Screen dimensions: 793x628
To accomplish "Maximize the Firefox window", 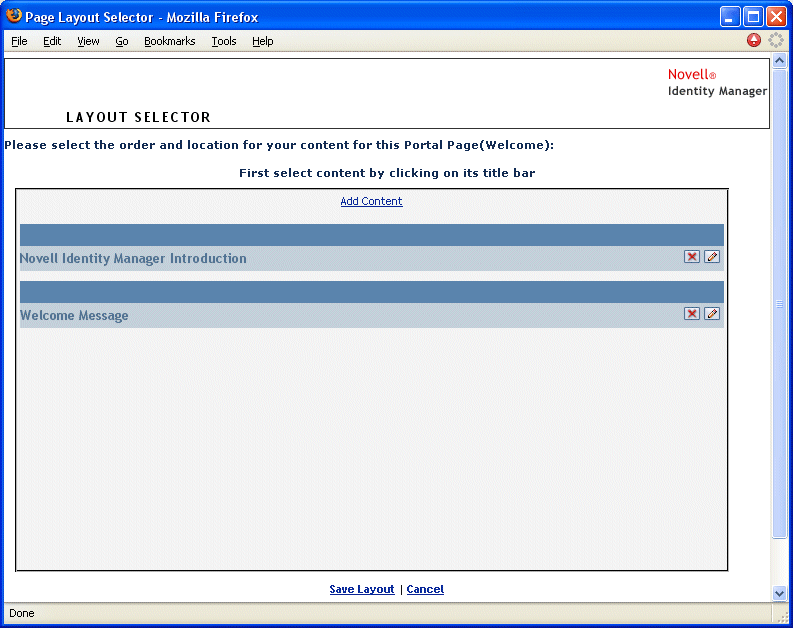I will 754,17.
